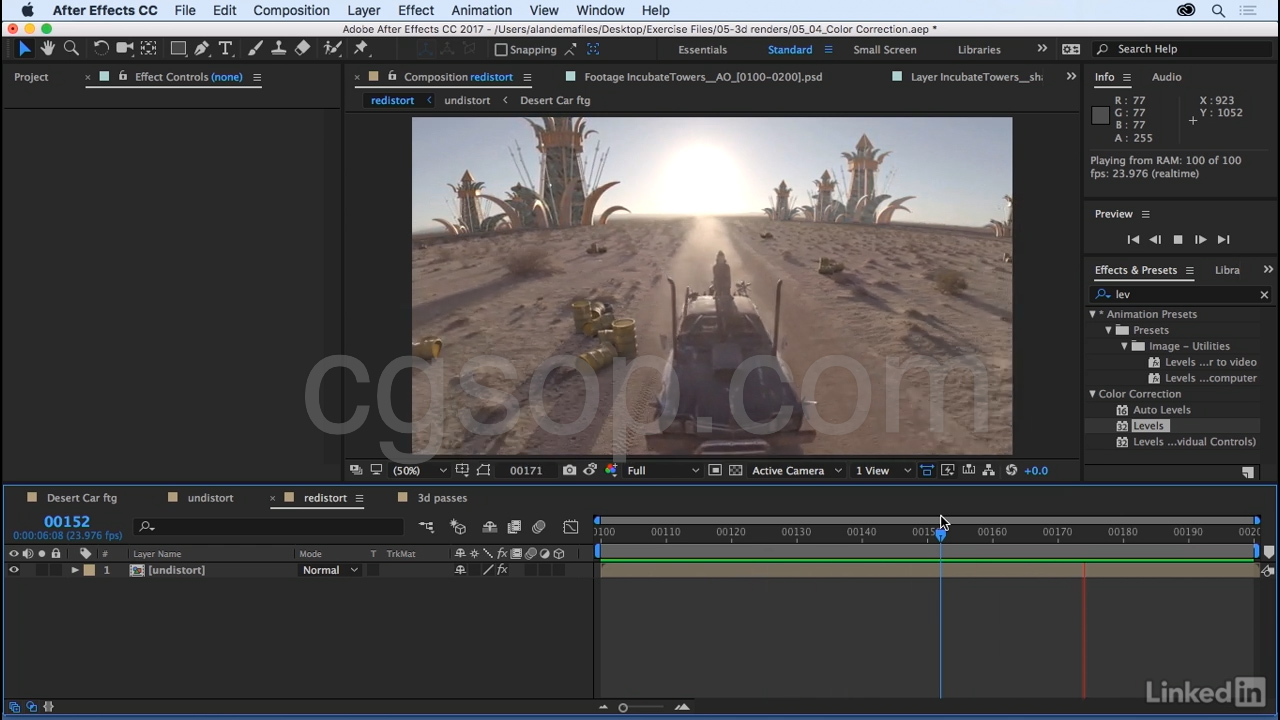
Task: Select the Zoom tool in toolbar
Action: (x=71, y=48)
